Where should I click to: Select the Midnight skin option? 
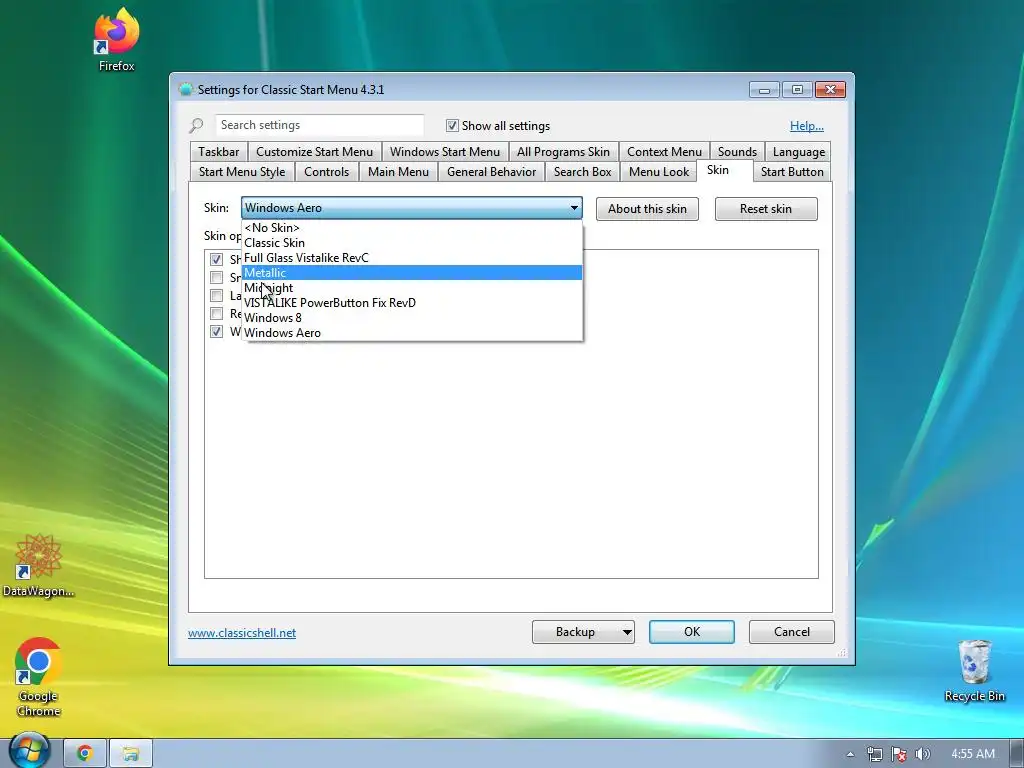click(x=411, y=287)
